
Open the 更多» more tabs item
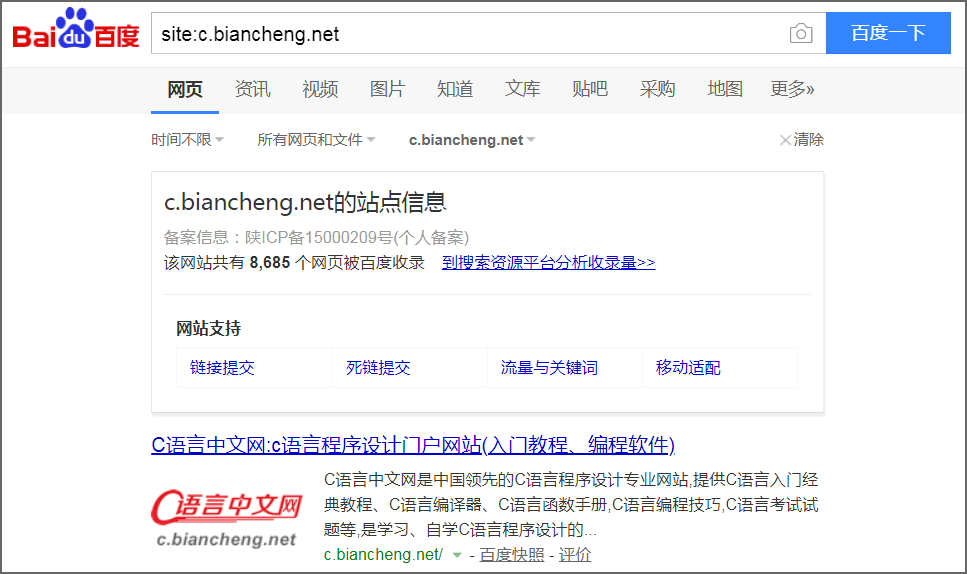(792, 89)
